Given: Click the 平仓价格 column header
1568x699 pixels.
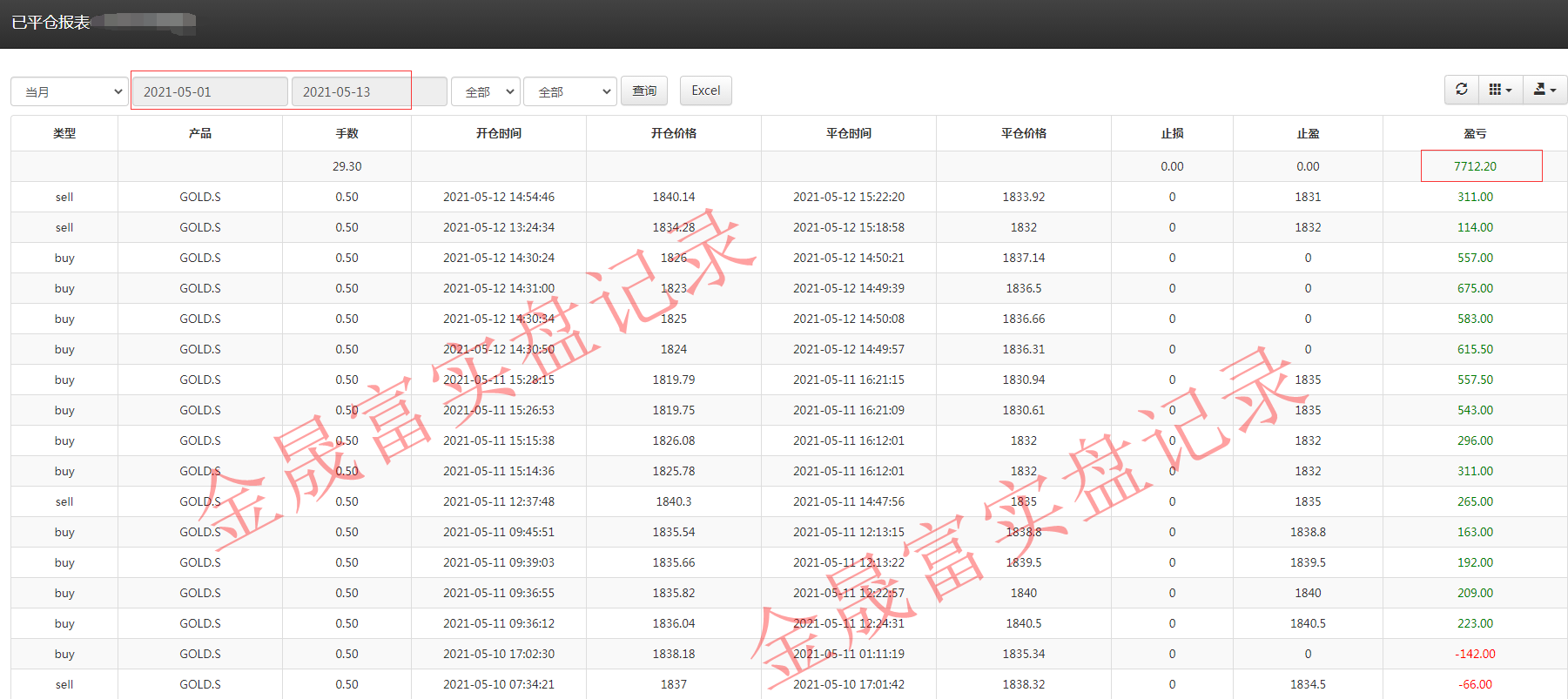Looking at the screenshot, I should pyautogui.click(x=1024, y=133).
